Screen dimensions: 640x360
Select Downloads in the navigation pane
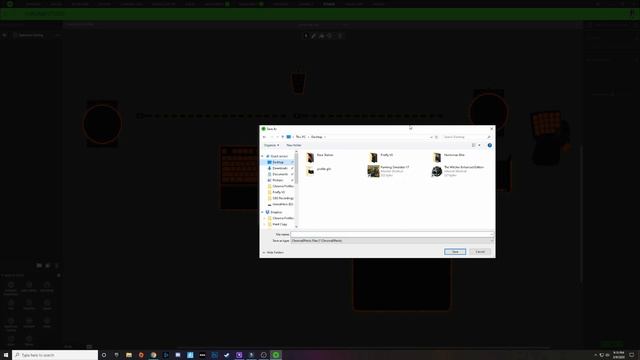coord(280,168)
